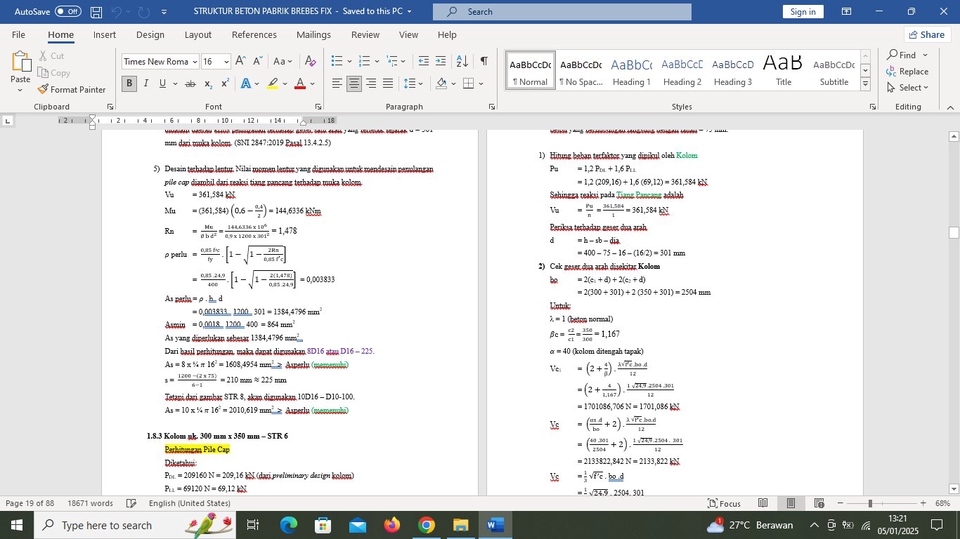Toggle Subscript formatting
The image size is (960, 539).
(x=208, y=83)
